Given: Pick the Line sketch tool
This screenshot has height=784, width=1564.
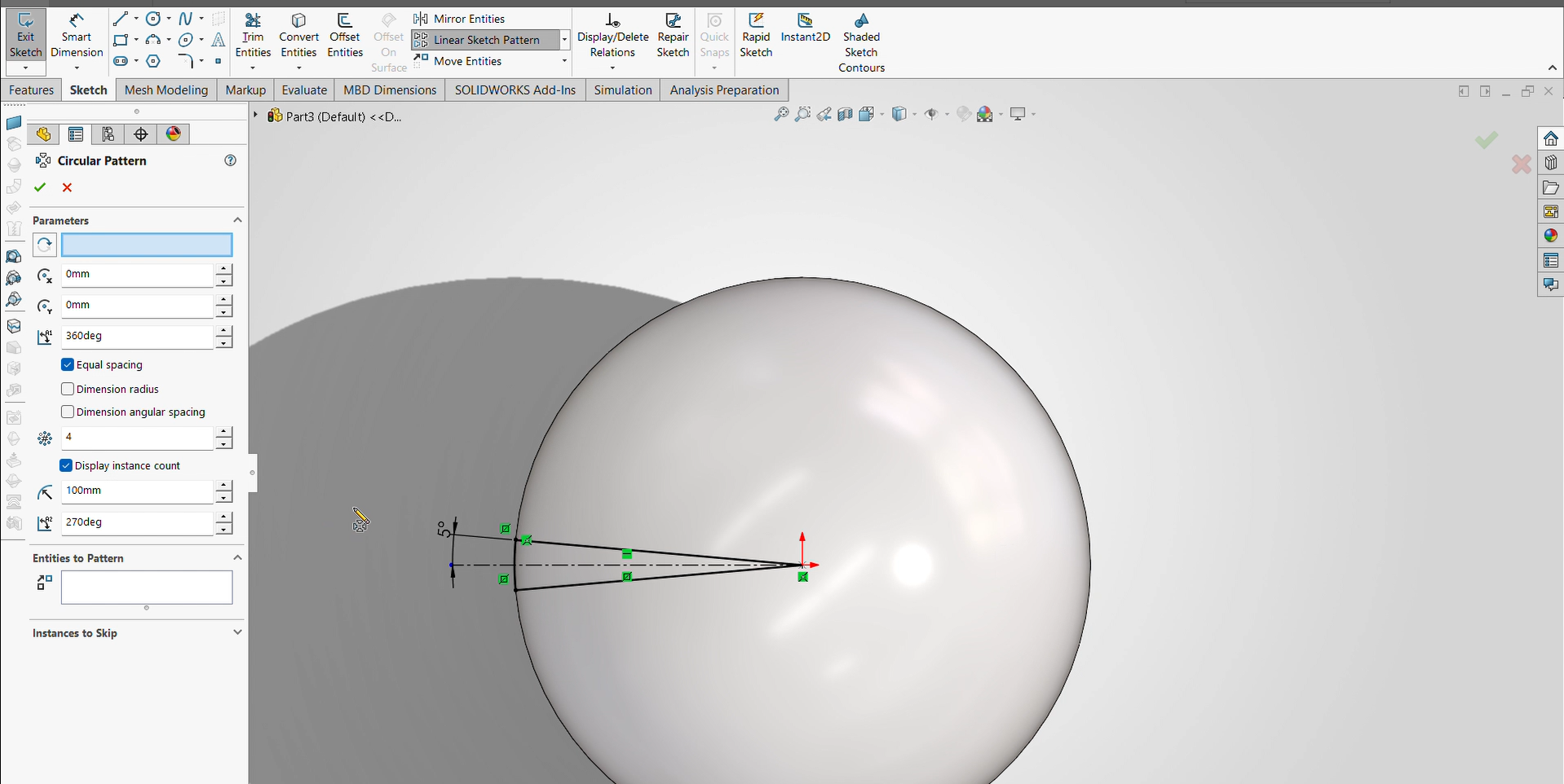Looking at the screenshot, I should point(120,19).
